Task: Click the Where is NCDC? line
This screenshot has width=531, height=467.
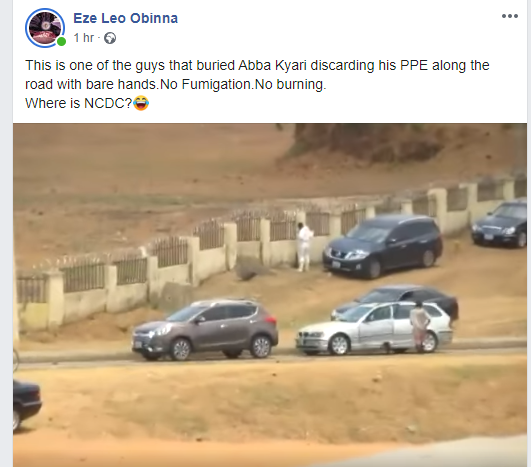Action: (78, 103)
